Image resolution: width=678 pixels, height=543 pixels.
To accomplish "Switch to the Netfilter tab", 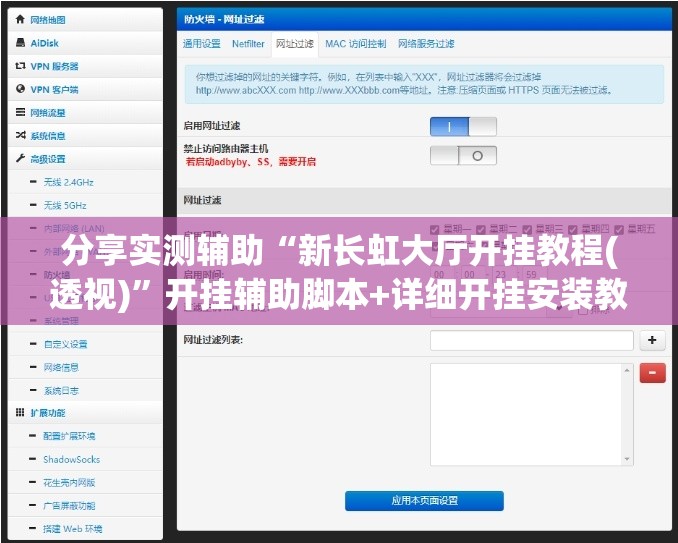I will 248,44.
